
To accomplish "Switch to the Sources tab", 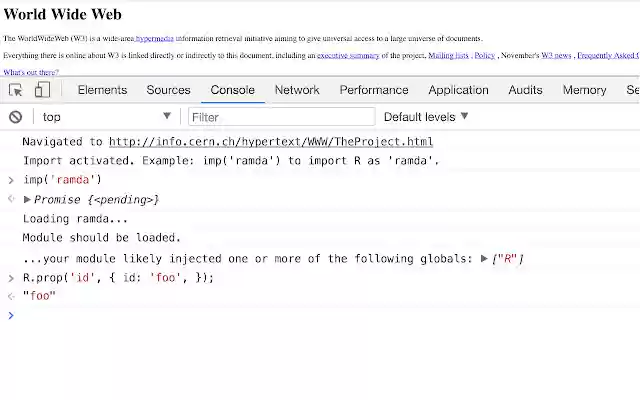I will (x=168, y=90).
